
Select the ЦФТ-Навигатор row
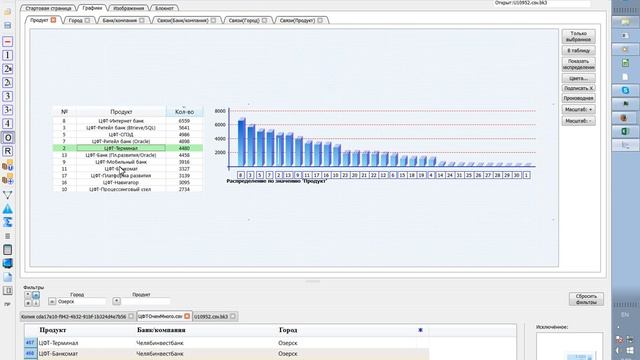point(128,182)
